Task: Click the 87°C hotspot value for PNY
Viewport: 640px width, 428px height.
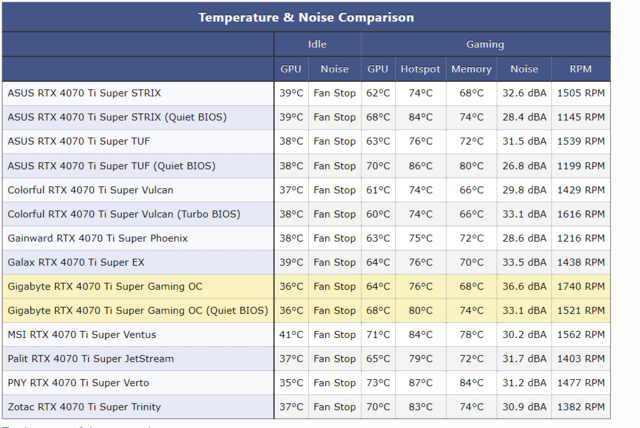Action: pos(420,383)
